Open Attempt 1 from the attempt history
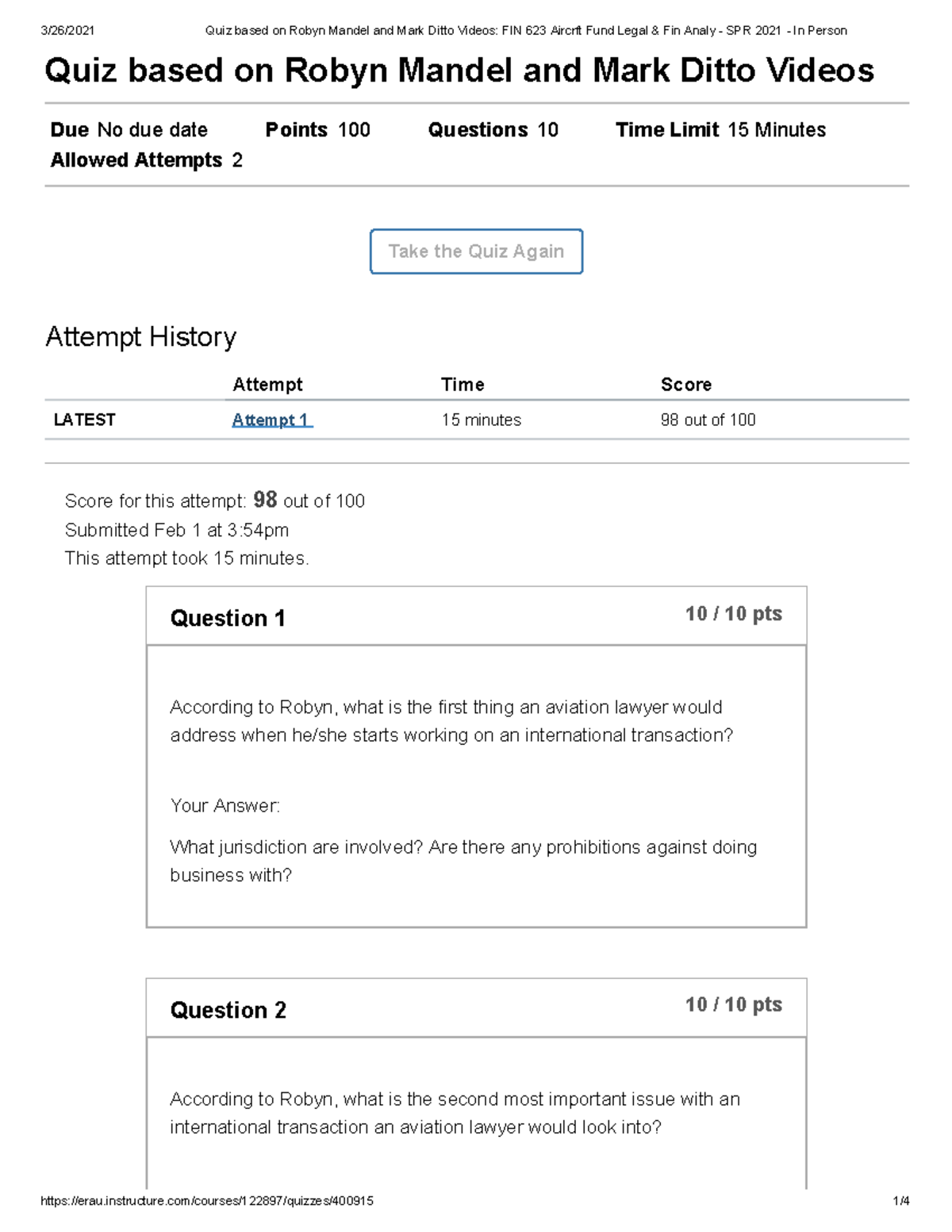The width and height of the screenshot is (952, 1232). (x=271, y=420)
